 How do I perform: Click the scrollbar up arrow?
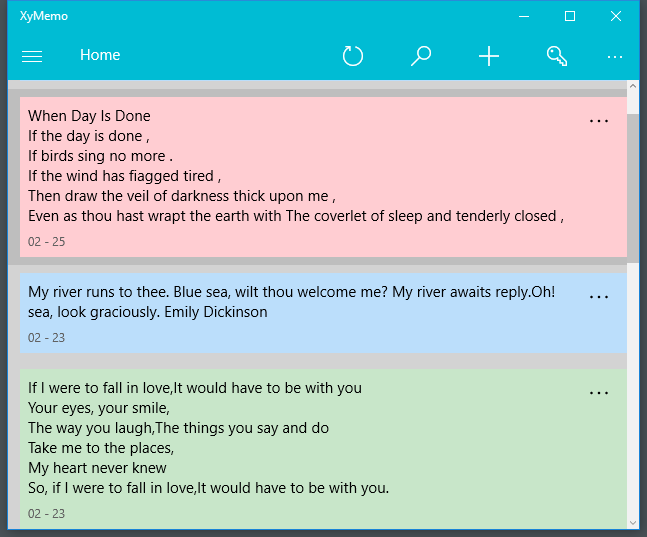[633, 86]
